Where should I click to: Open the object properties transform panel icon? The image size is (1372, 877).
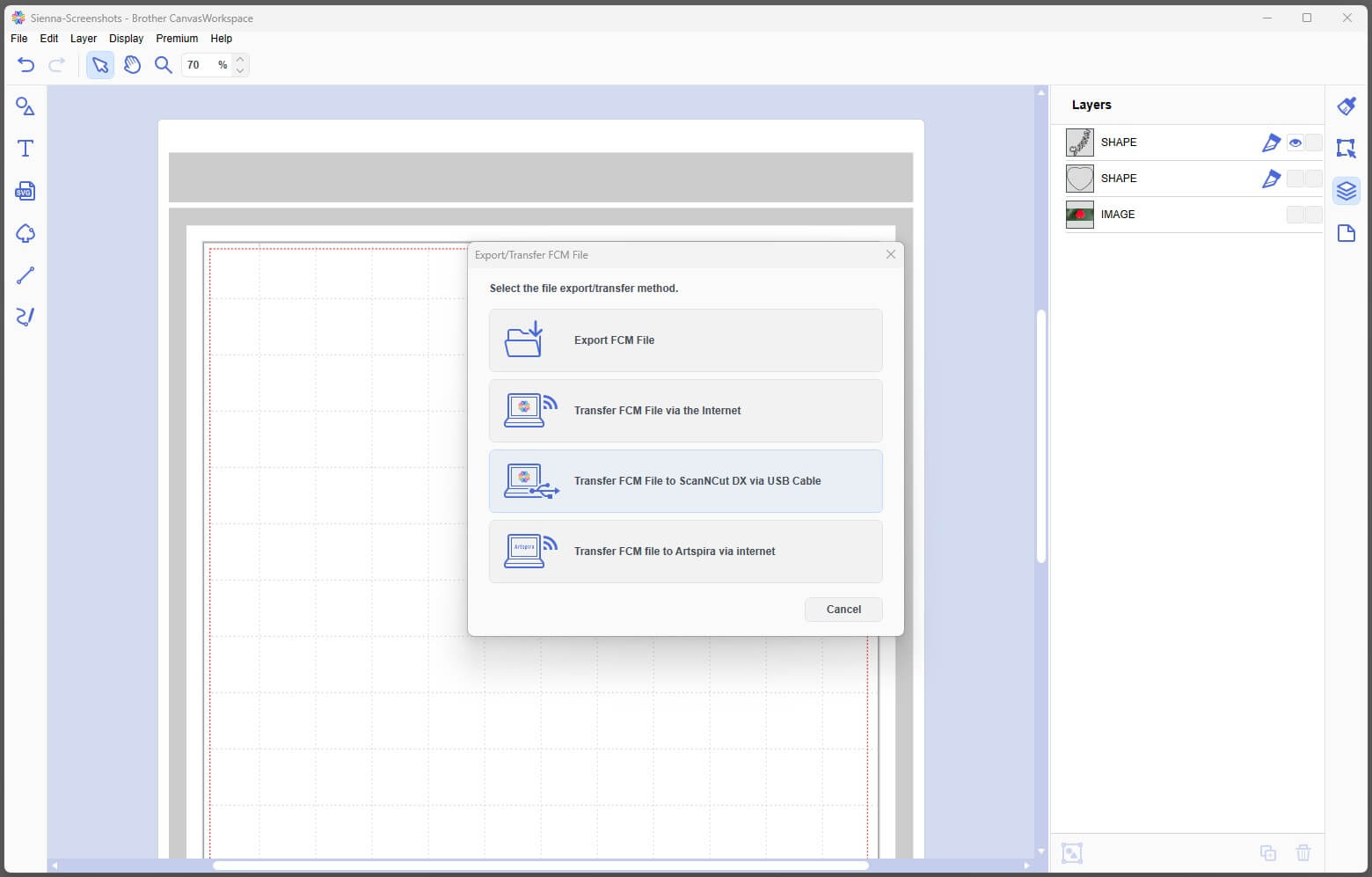1346,148
